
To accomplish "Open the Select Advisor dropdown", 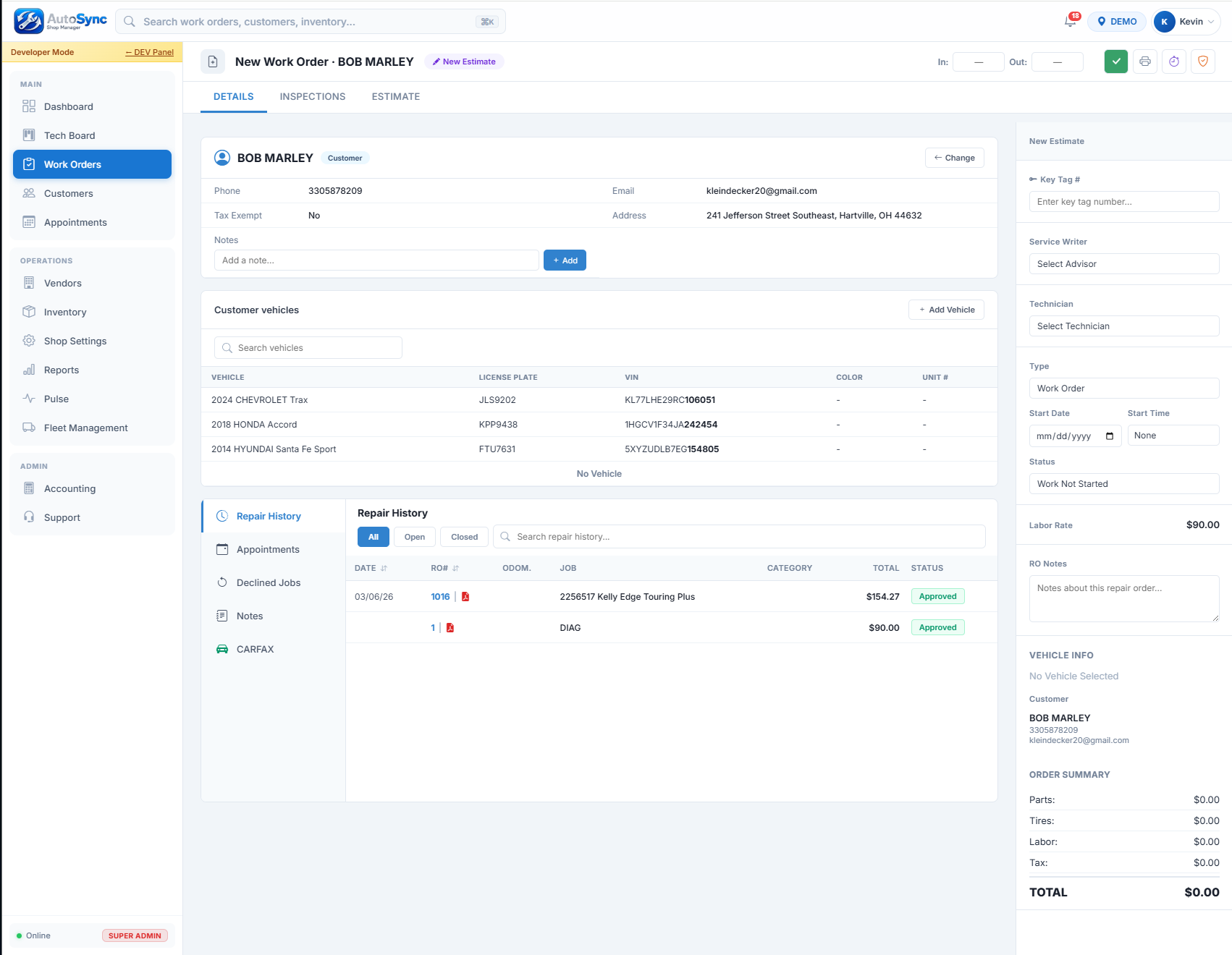I will coord(1123,263).
